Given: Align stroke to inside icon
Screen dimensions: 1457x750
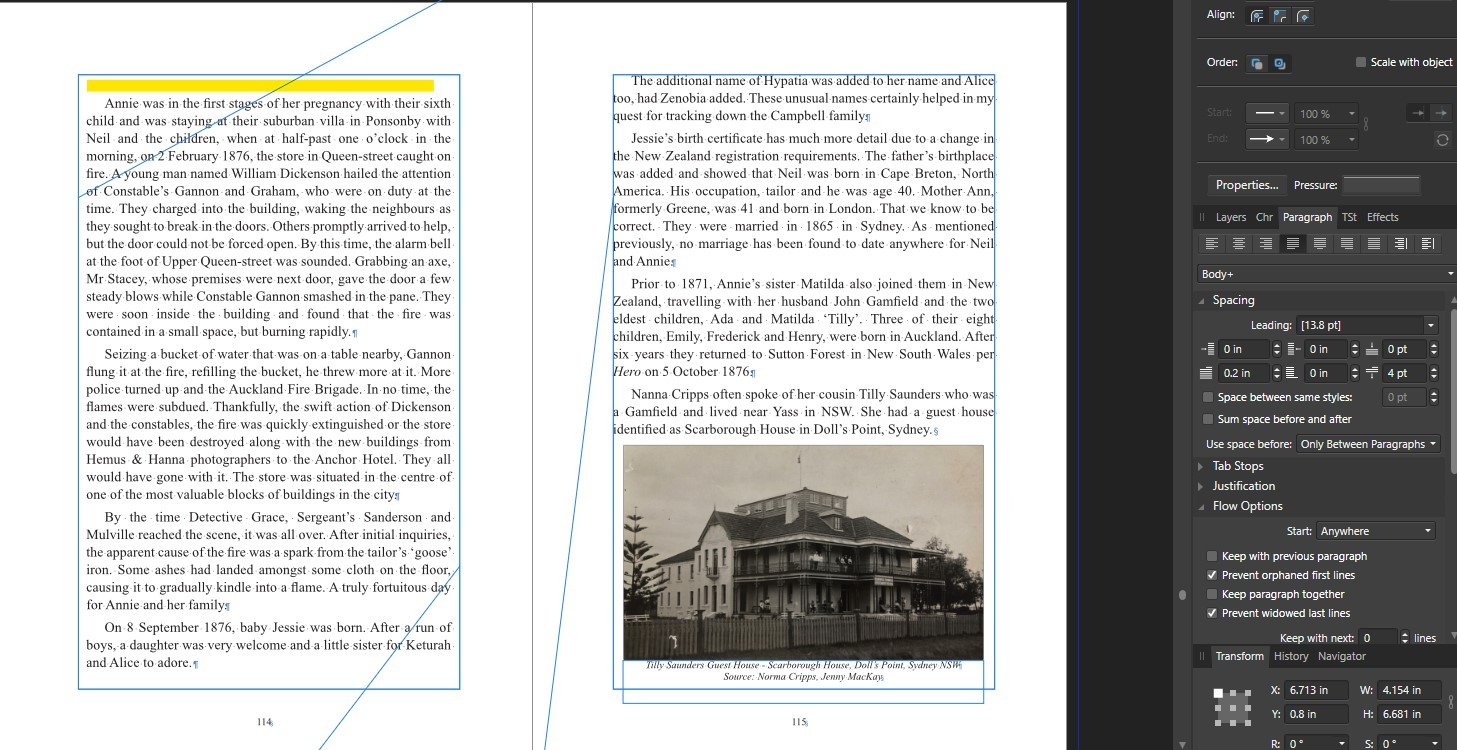Looking at the screenshot, I should (x=1280, y=16).
